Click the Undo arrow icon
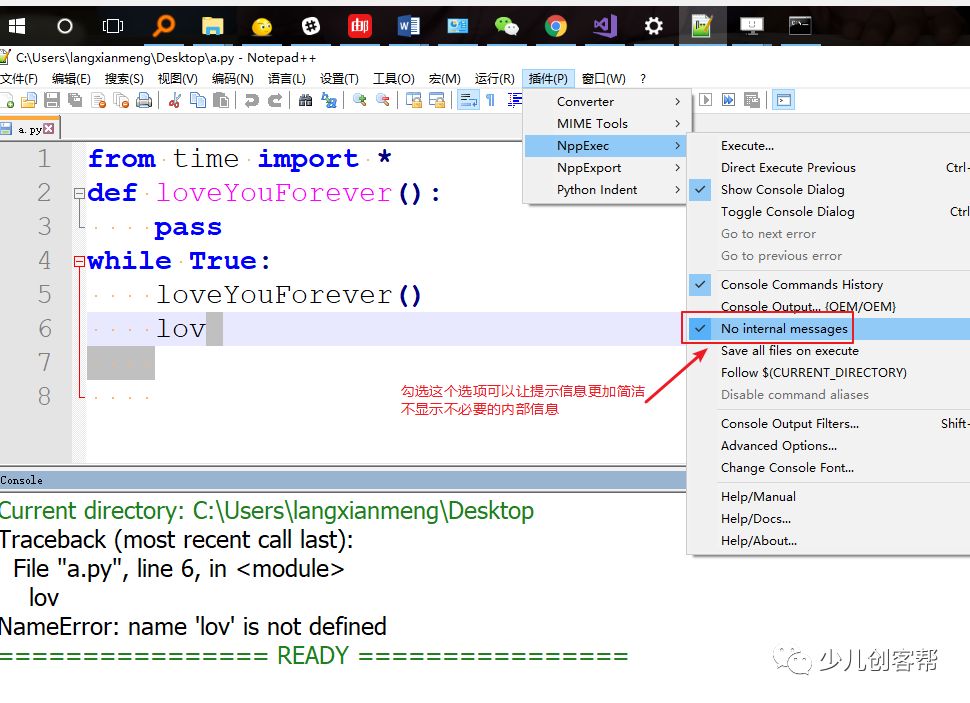This screenshot has width=970, height=703. pyautogui.click(x=251, y=100)
